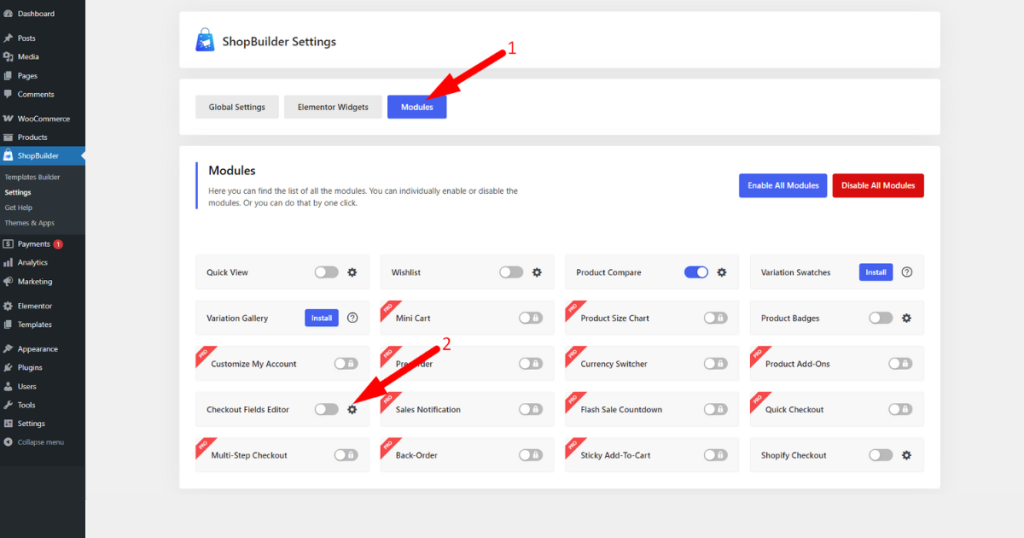Click the Comments bubble icon
The image size is (1024, 538).
pyautogui.click(x=8, y=94)
